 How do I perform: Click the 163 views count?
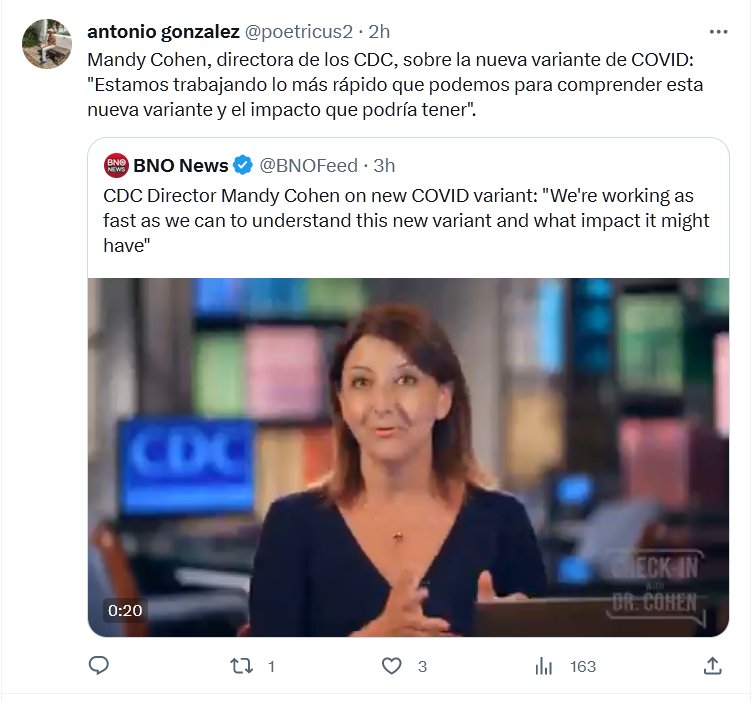point(583,666)
